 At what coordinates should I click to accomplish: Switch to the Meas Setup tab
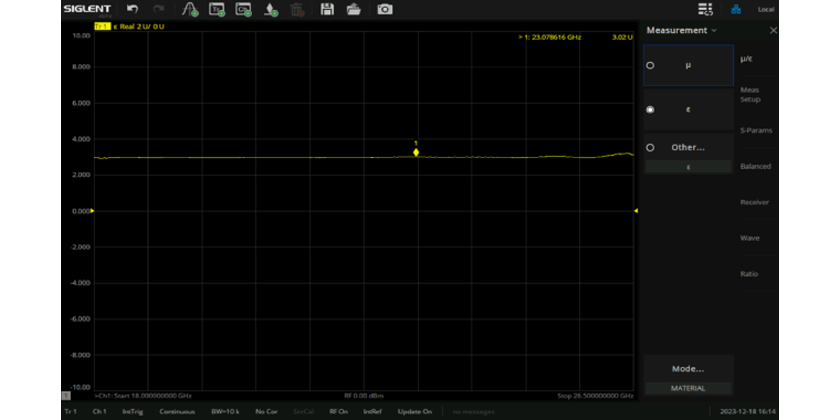[750, 95]
